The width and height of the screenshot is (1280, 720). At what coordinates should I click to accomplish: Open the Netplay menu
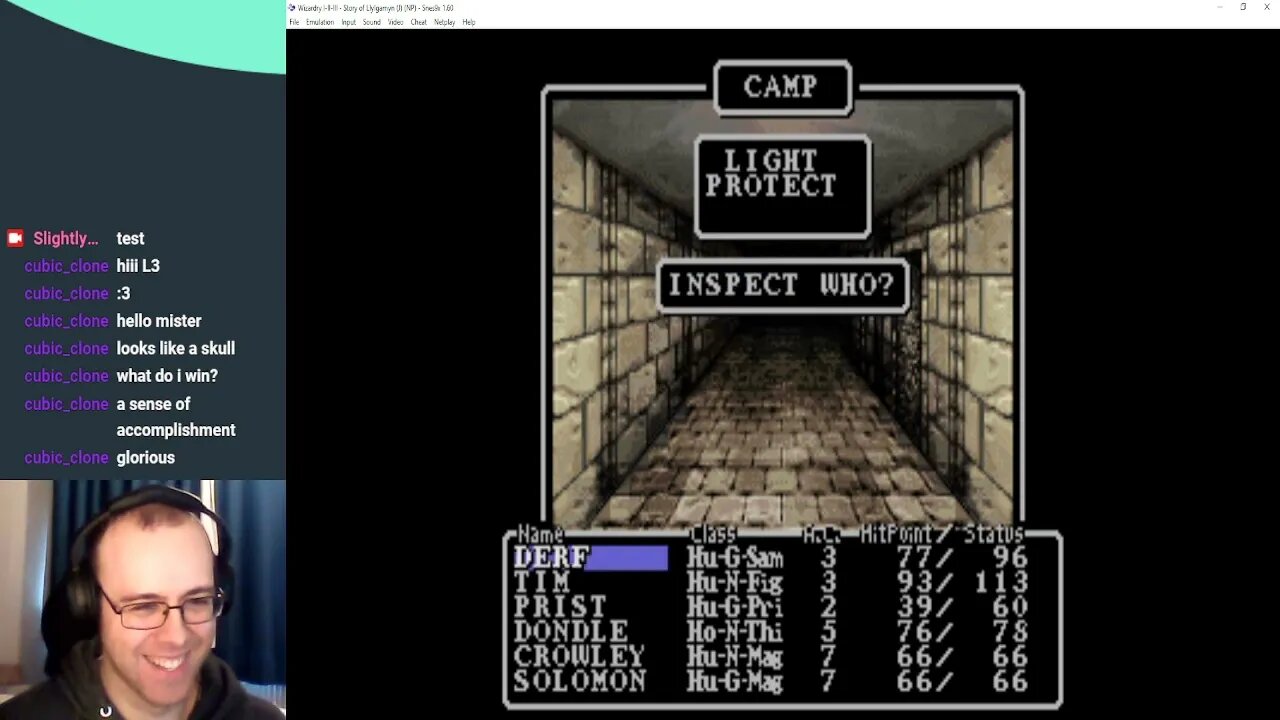(444, 22)
